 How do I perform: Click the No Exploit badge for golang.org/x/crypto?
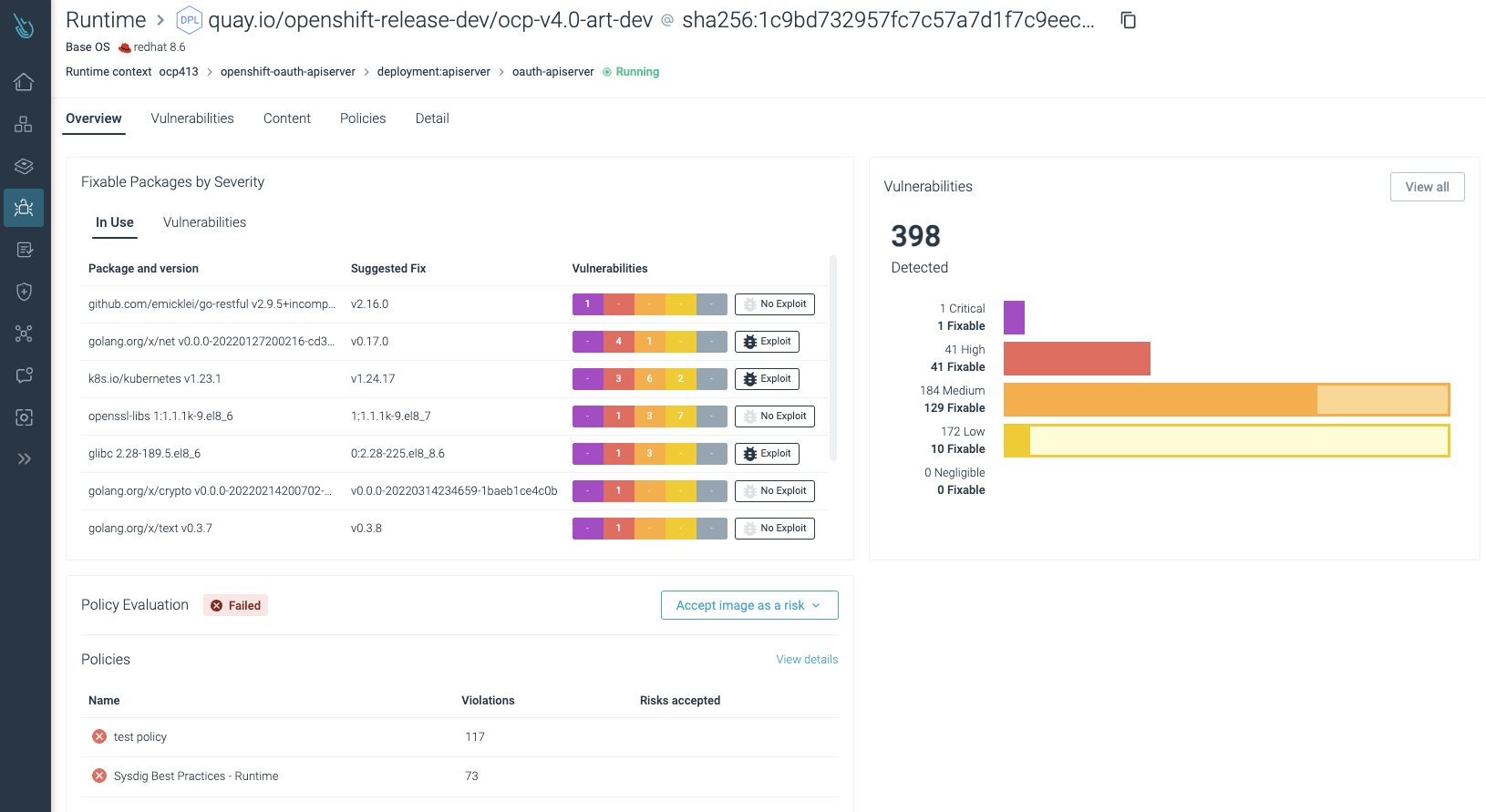[774, 491]
